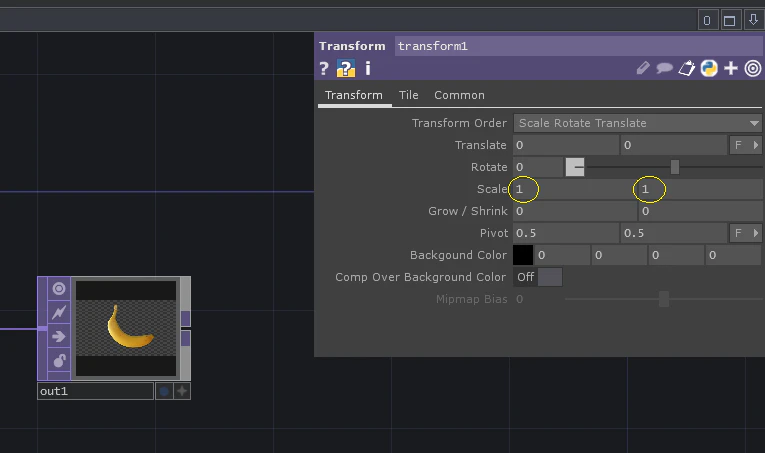Click Background Color alpha value field
The image size is (765, 453).
point(733,255)
